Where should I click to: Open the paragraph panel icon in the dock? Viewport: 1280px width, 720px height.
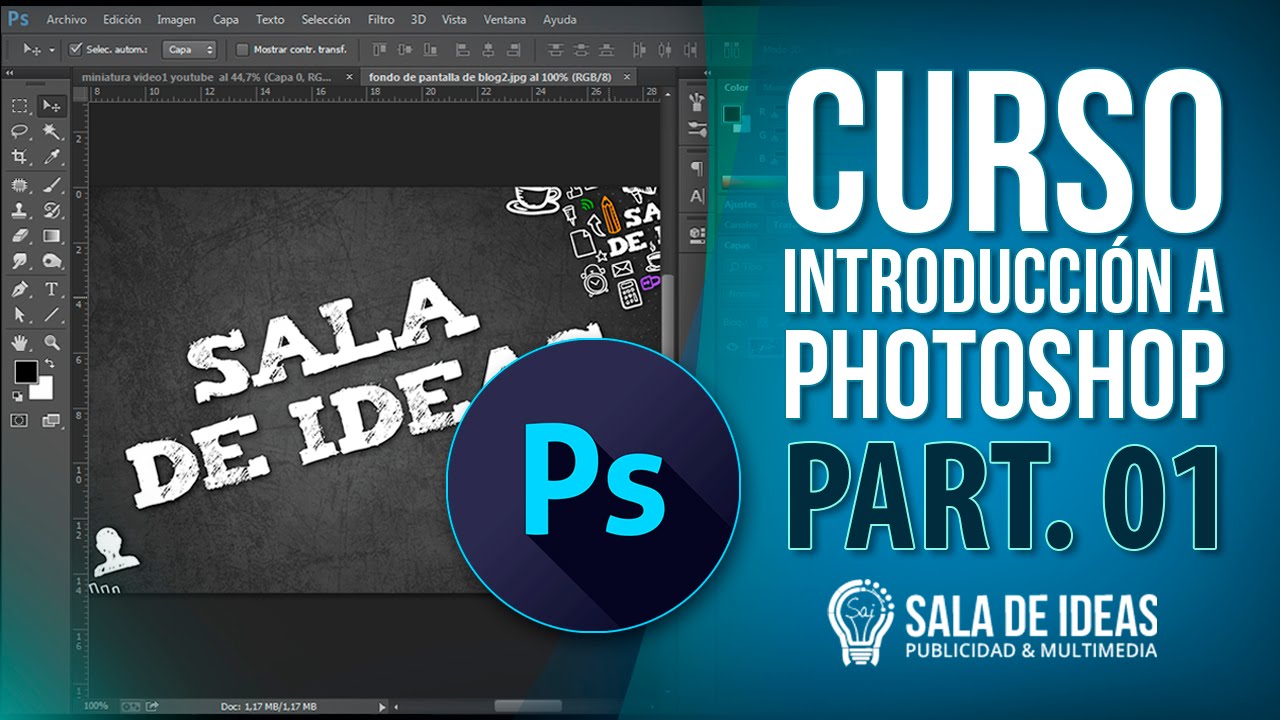698,167
